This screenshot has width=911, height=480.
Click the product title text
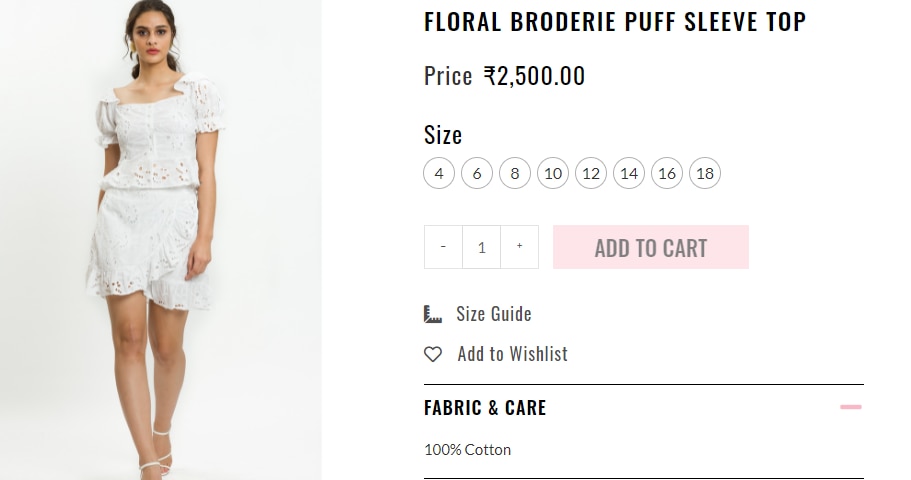tap(614, 22)
